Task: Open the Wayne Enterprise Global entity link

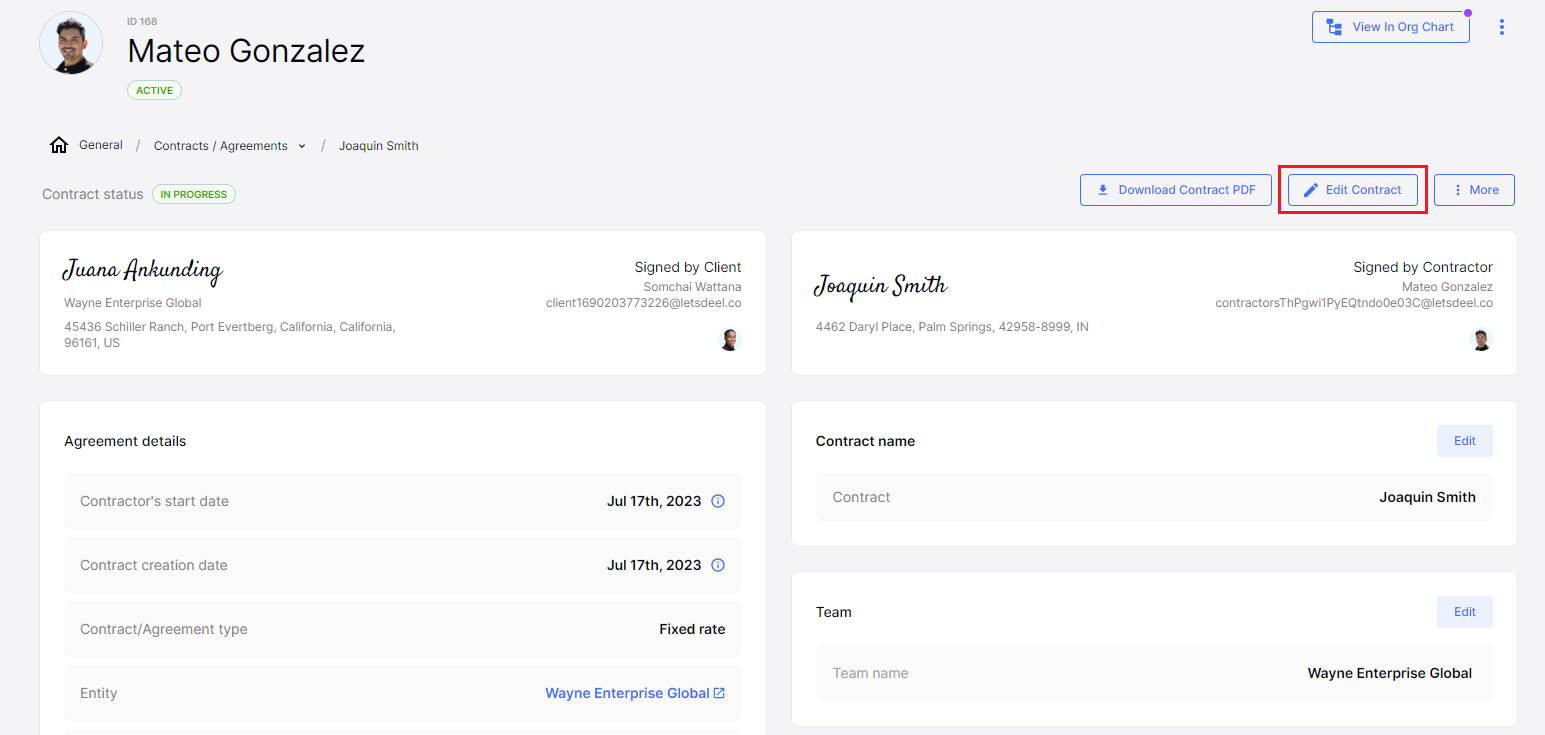Action: (626, 693)
